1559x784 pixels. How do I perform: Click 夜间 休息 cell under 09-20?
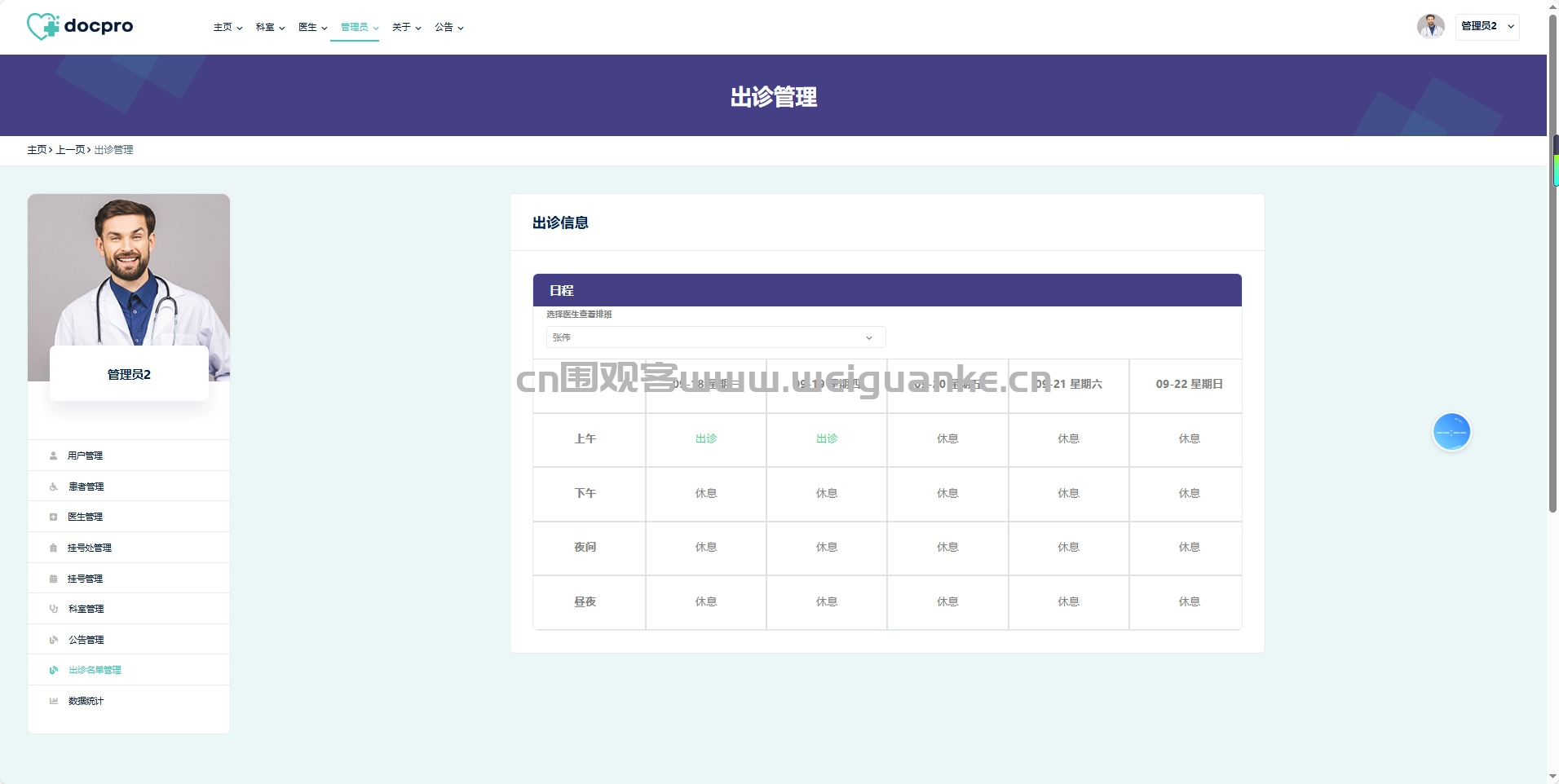947,548
